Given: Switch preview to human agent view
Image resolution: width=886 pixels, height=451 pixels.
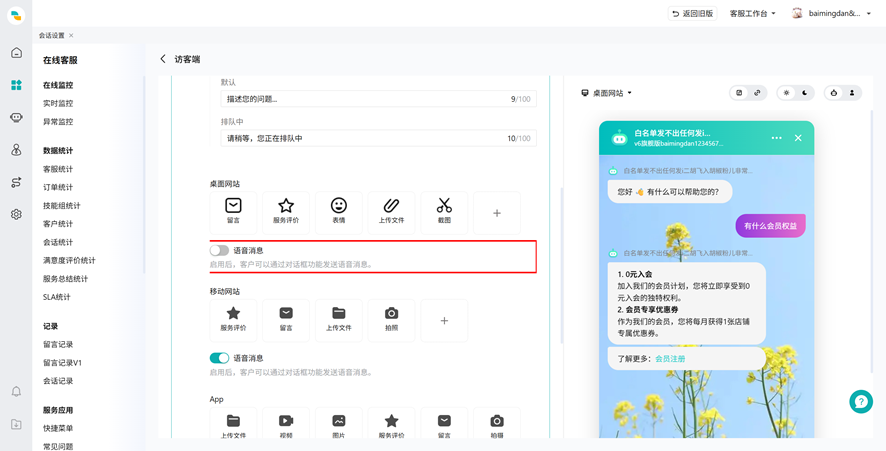Looking at the screenshot, I should (x=852, y=93).
